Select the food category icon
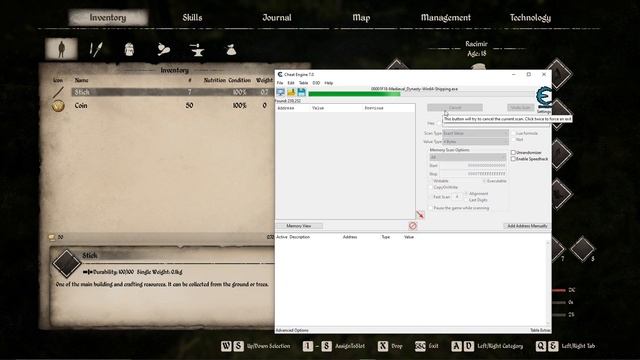Viewport: 640px width, 360px height. coord(163,49)
